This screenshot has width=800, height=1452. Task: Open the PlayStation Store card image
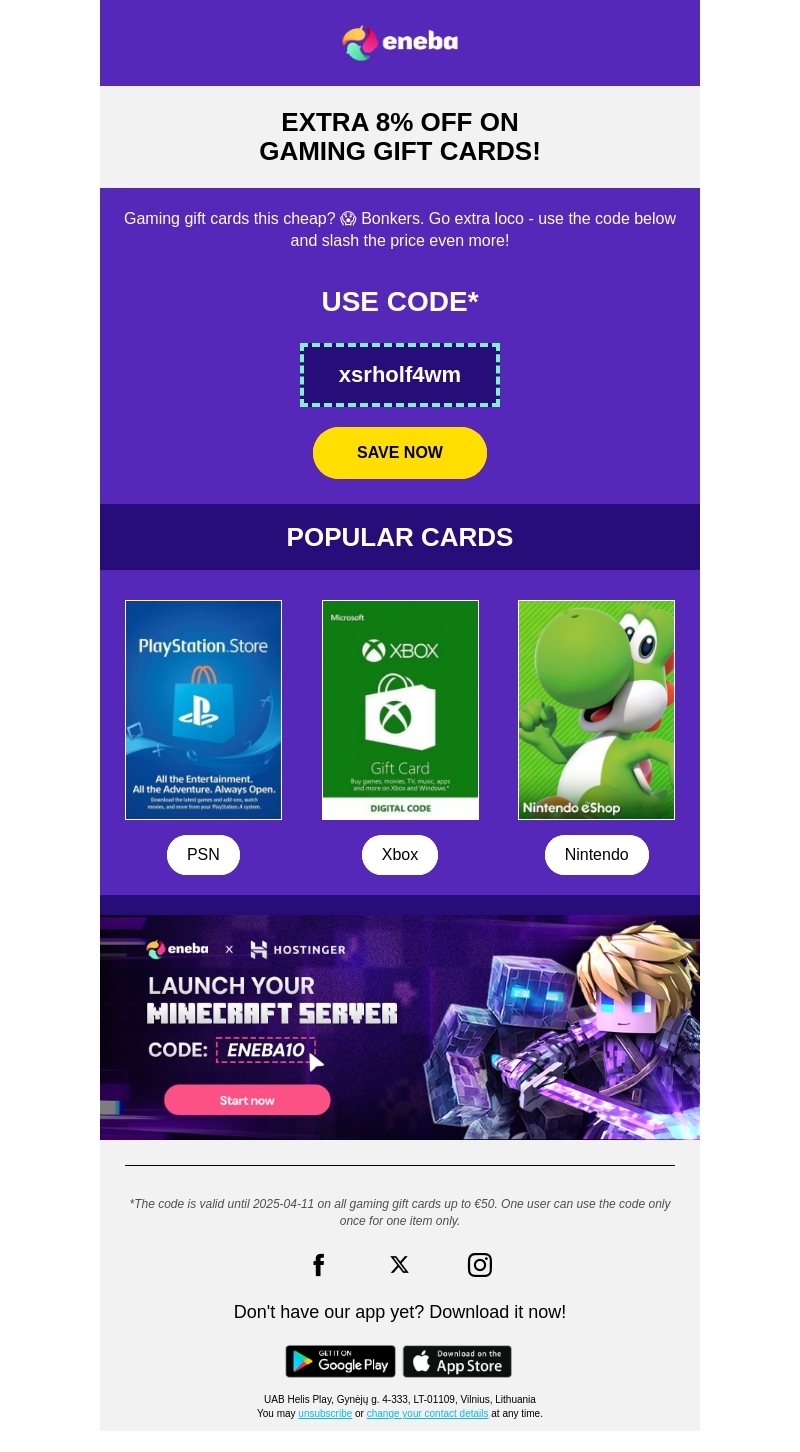tap(203, 710)
